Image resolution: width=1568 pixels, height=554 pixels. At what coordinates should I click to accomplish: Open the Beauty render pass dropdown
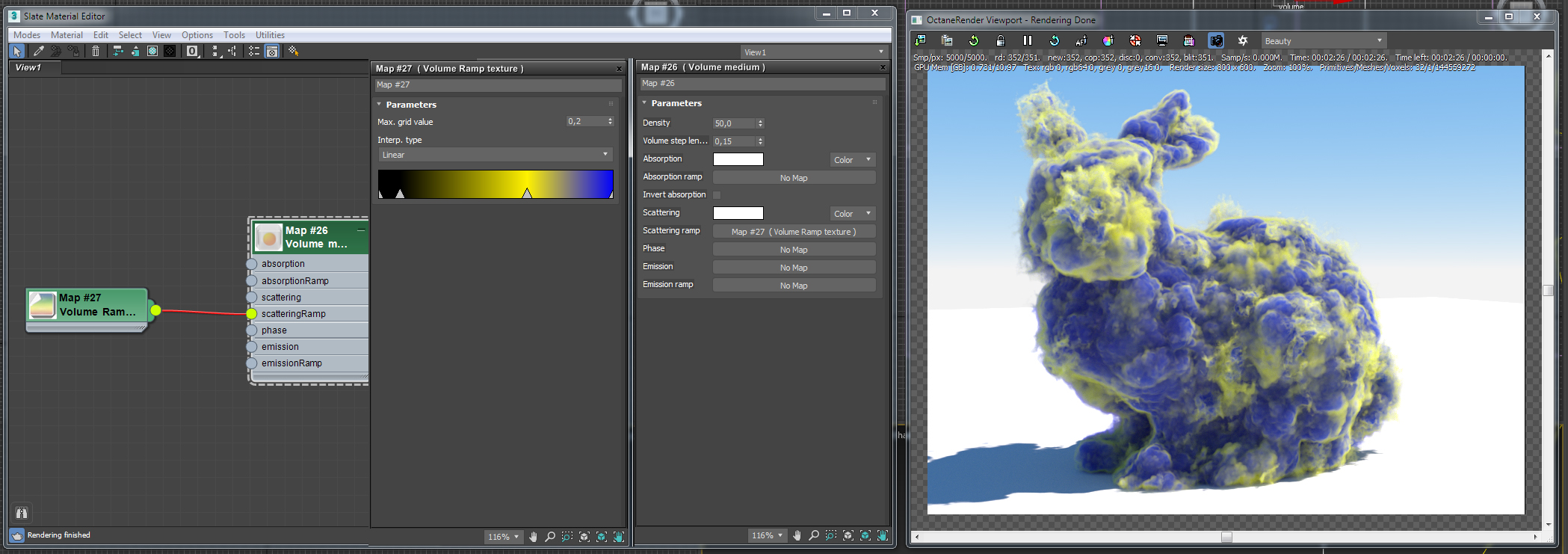1324,41
